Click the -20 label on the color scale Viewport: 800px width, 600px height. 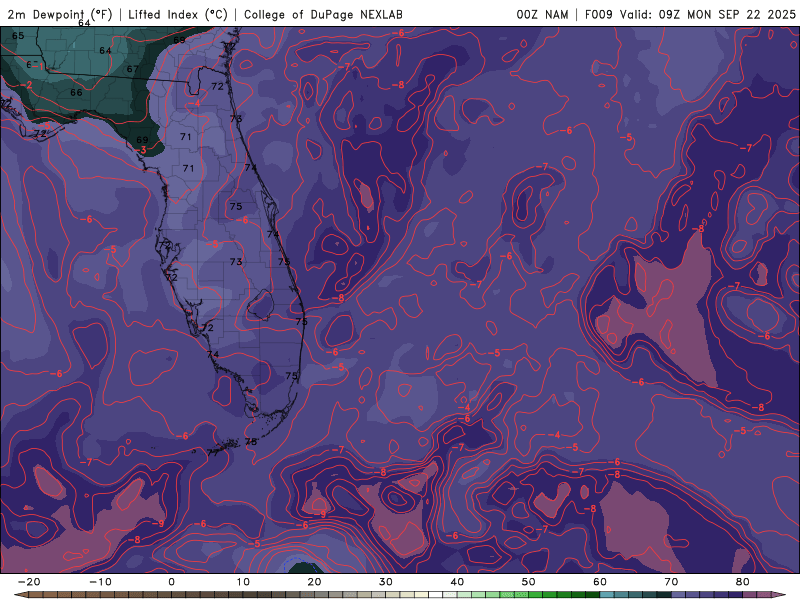point(29,582)
